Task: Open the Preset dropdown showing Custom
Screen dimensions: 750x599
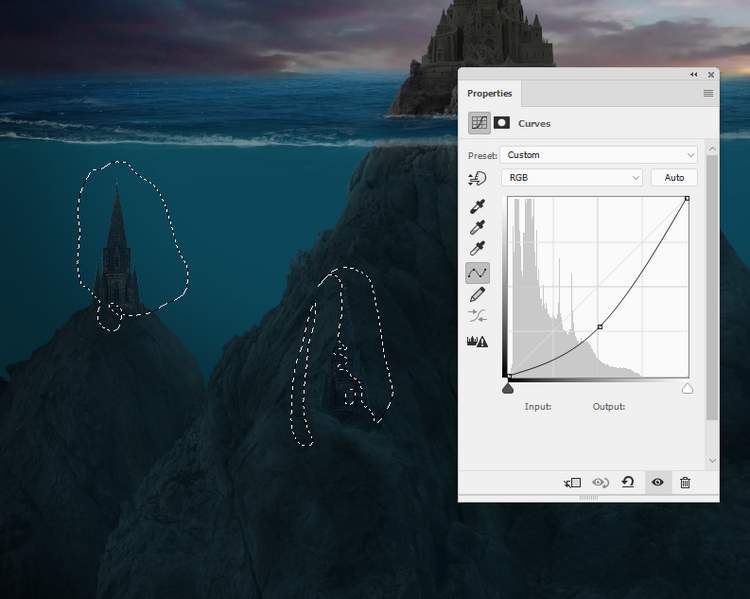Action: [599, 155]
